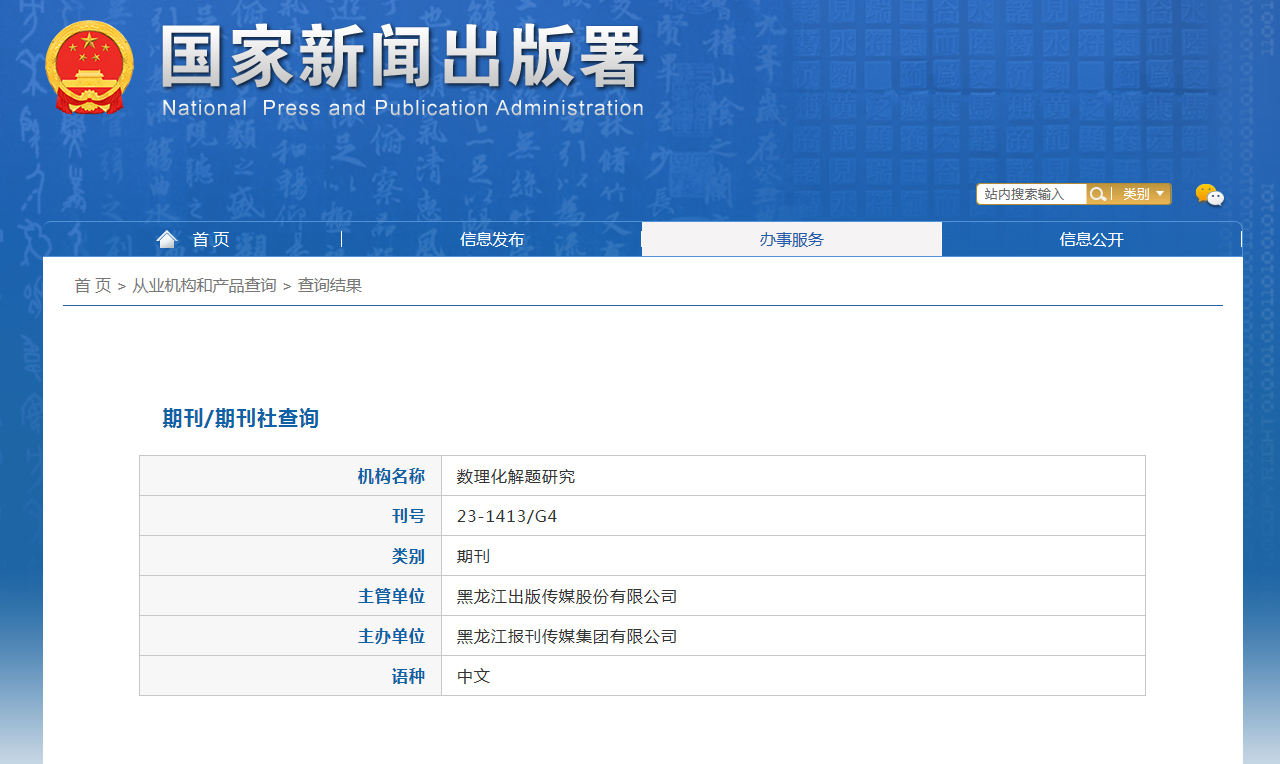Switch to the 首页 navigation tab
Viewport: 1280px width, 764px height.
(210, 239)
